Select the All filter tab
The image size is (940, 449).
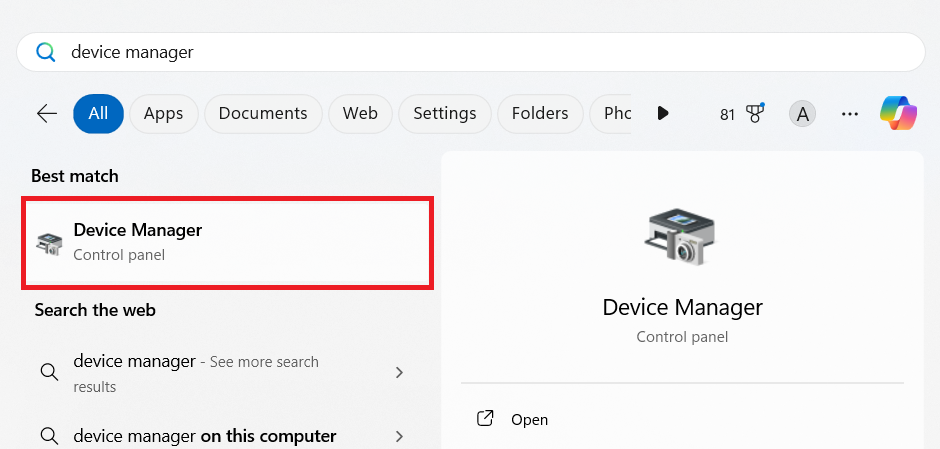click(98, 114)
